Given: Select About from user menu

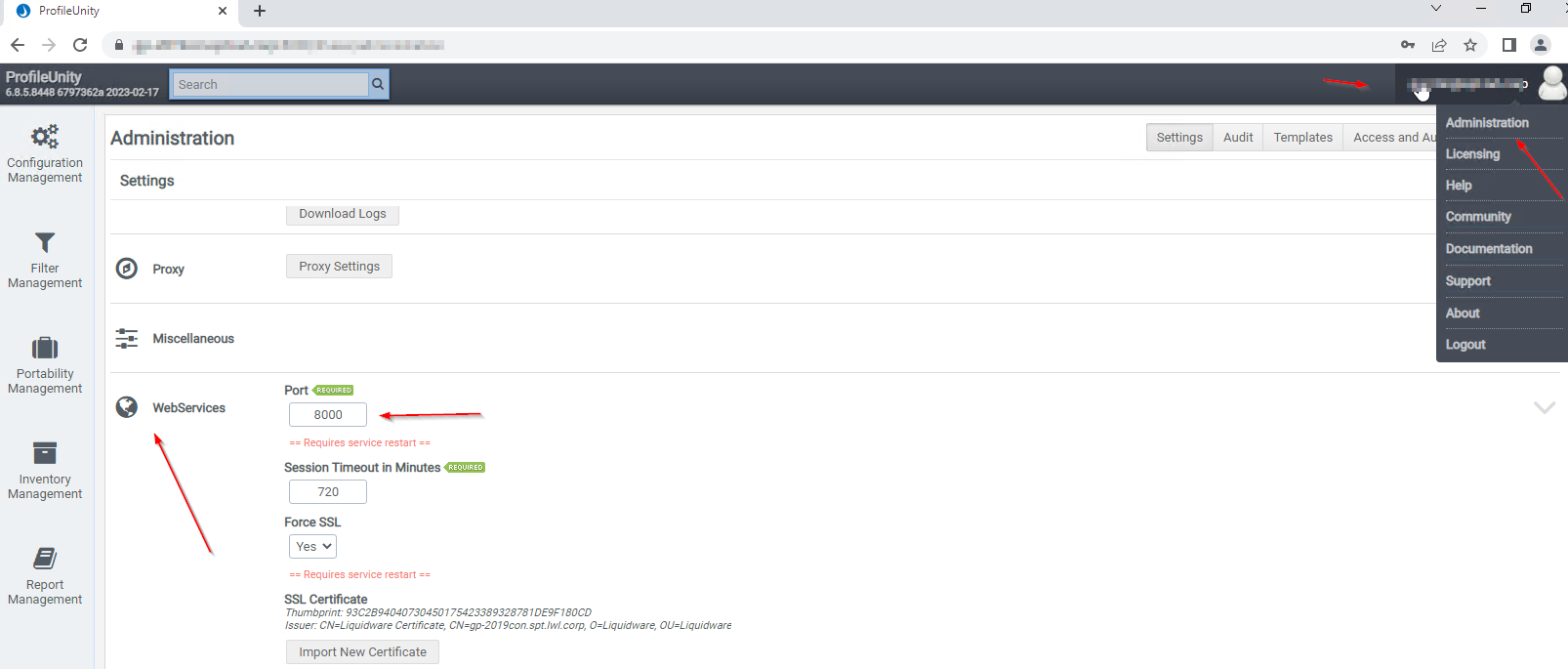Looking at the screenshot, I should pos(1463,314).
